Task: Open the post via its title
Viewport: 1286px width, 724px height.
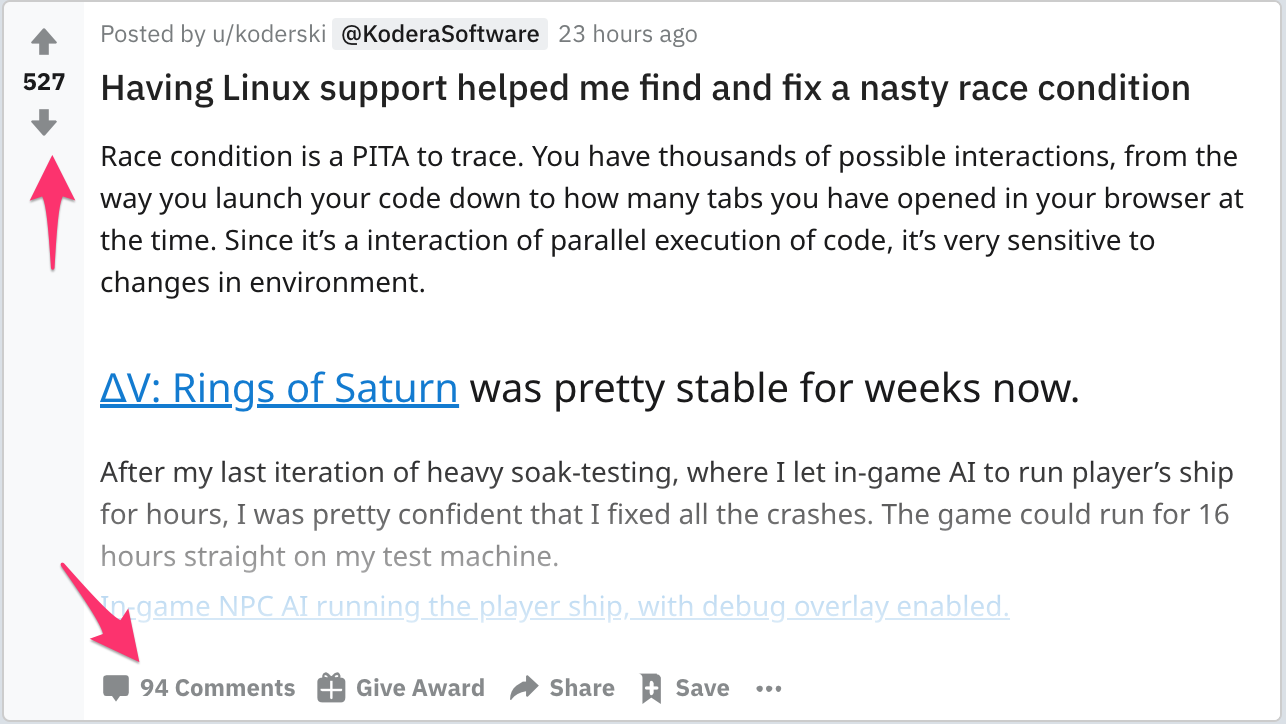Action: point(645,88)
